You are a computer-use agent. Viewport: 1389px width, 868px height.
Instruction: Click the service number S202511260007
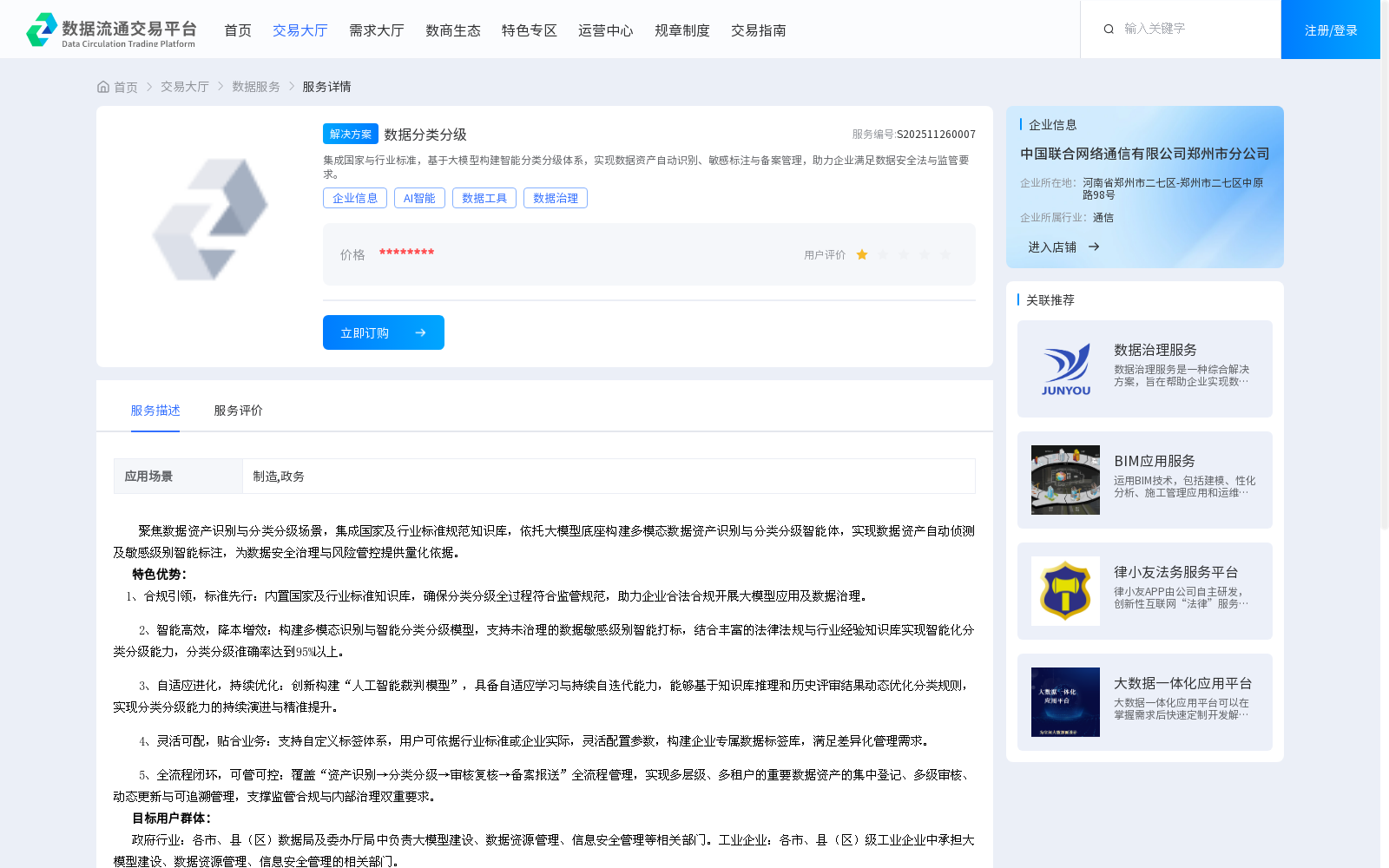point(936,135)
